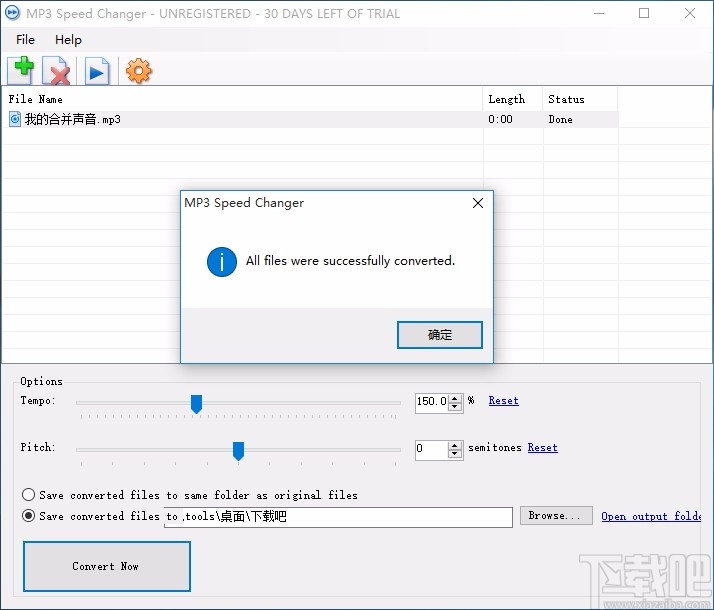Screen dimensions: 714x610
Task: Open the Help menu
Action: coord(68,40)
